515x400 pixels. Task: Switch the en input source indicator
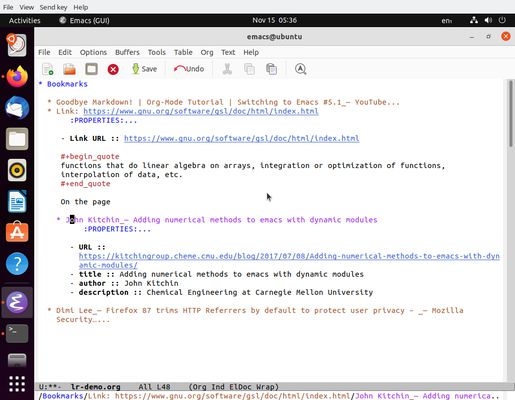coord(447,20)
